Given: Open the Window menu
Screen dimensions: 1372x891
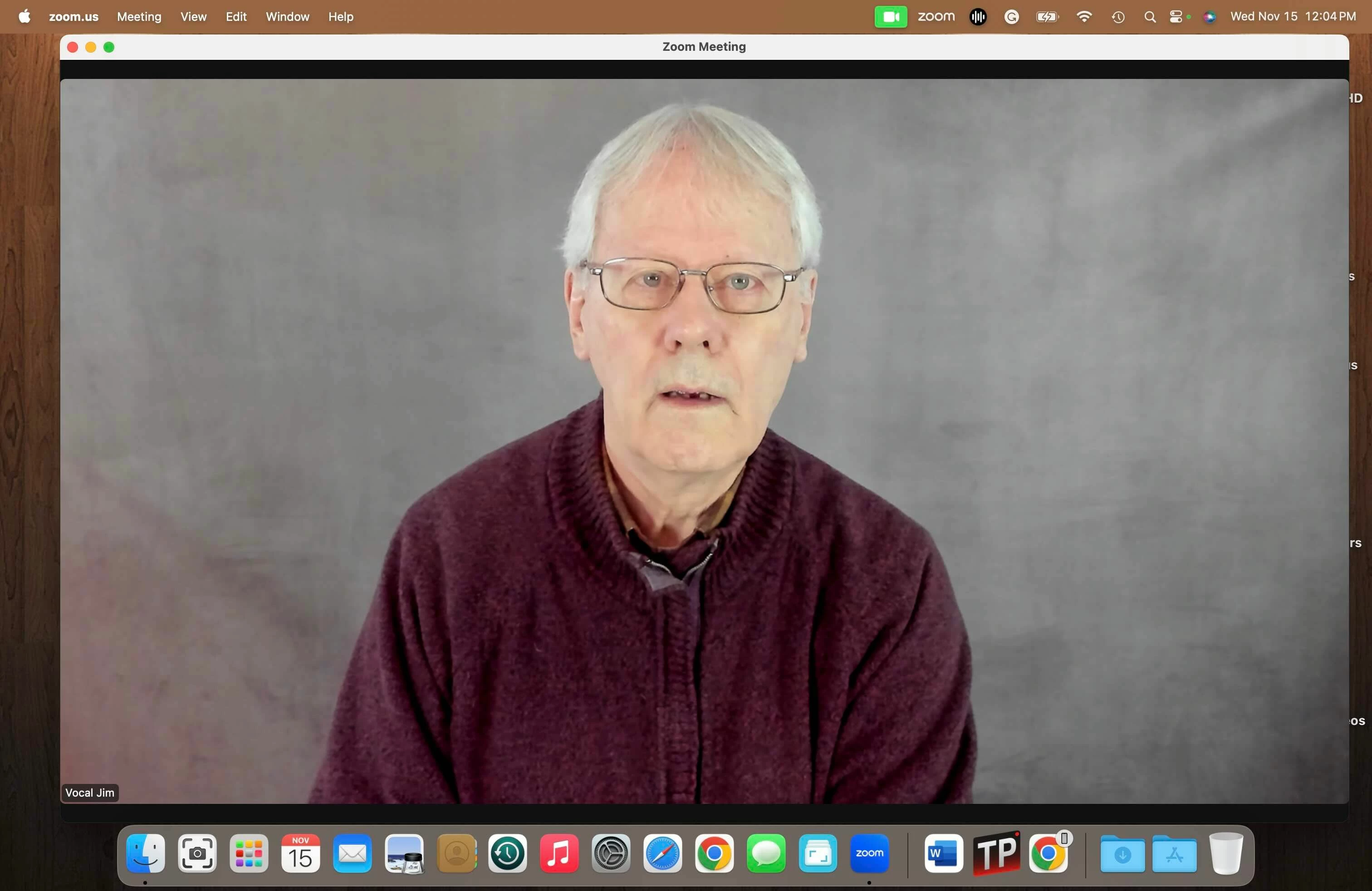Looking at the screenshot, I should [287, 17].
